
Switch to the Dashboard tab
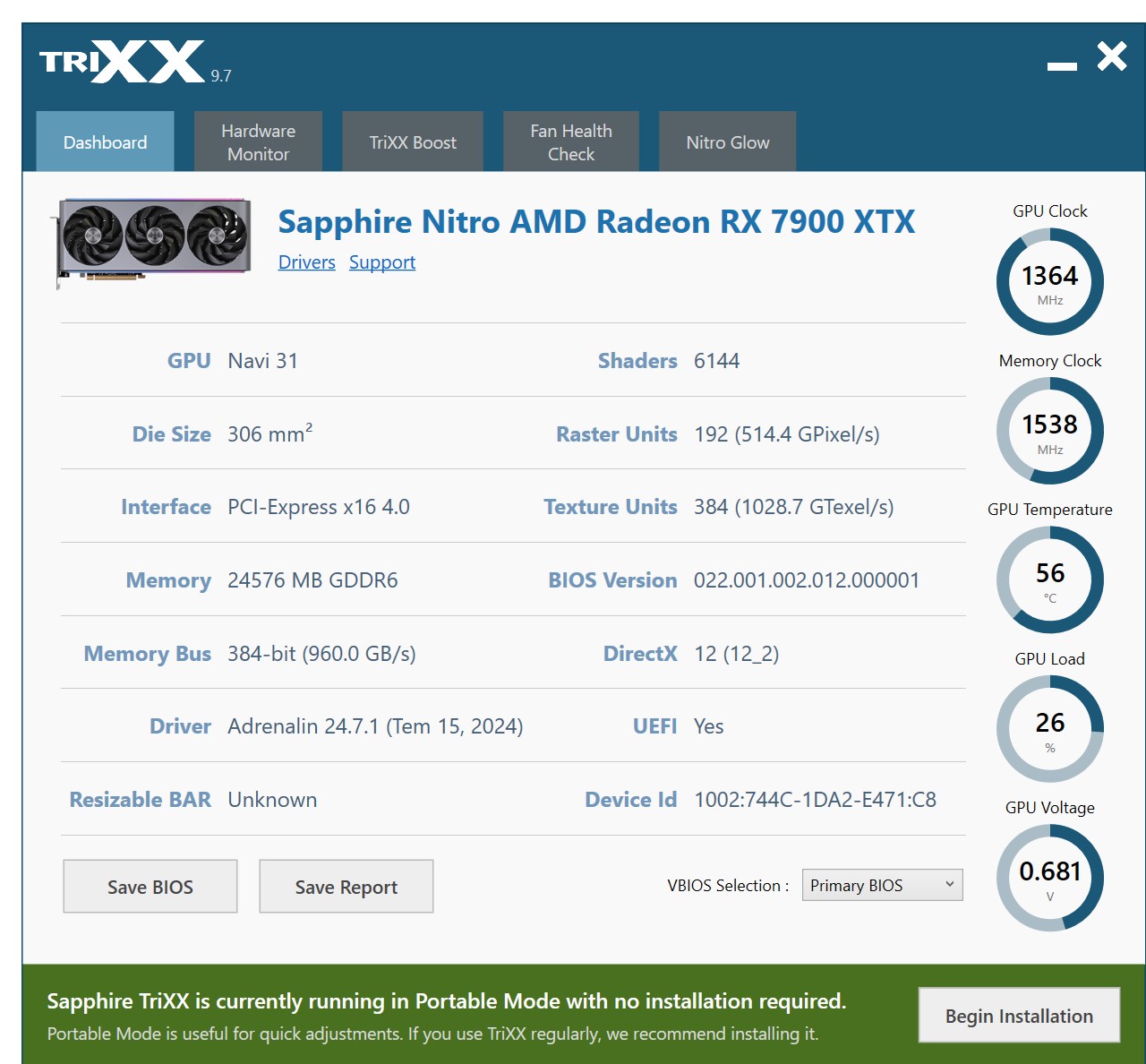point(105,142)
